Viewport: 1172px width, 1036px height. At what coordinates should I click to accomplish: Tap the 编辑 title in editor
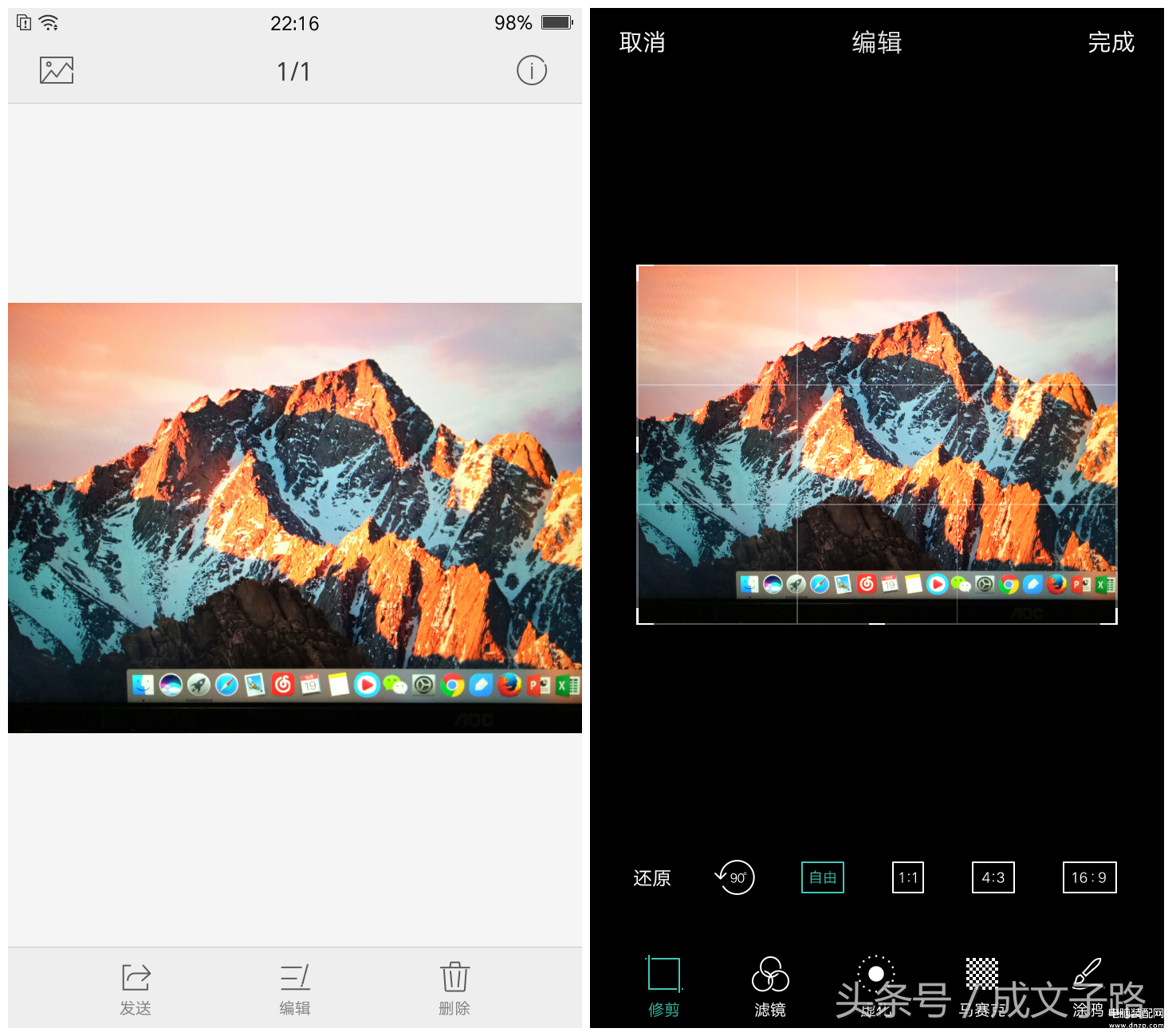[876, 42]
